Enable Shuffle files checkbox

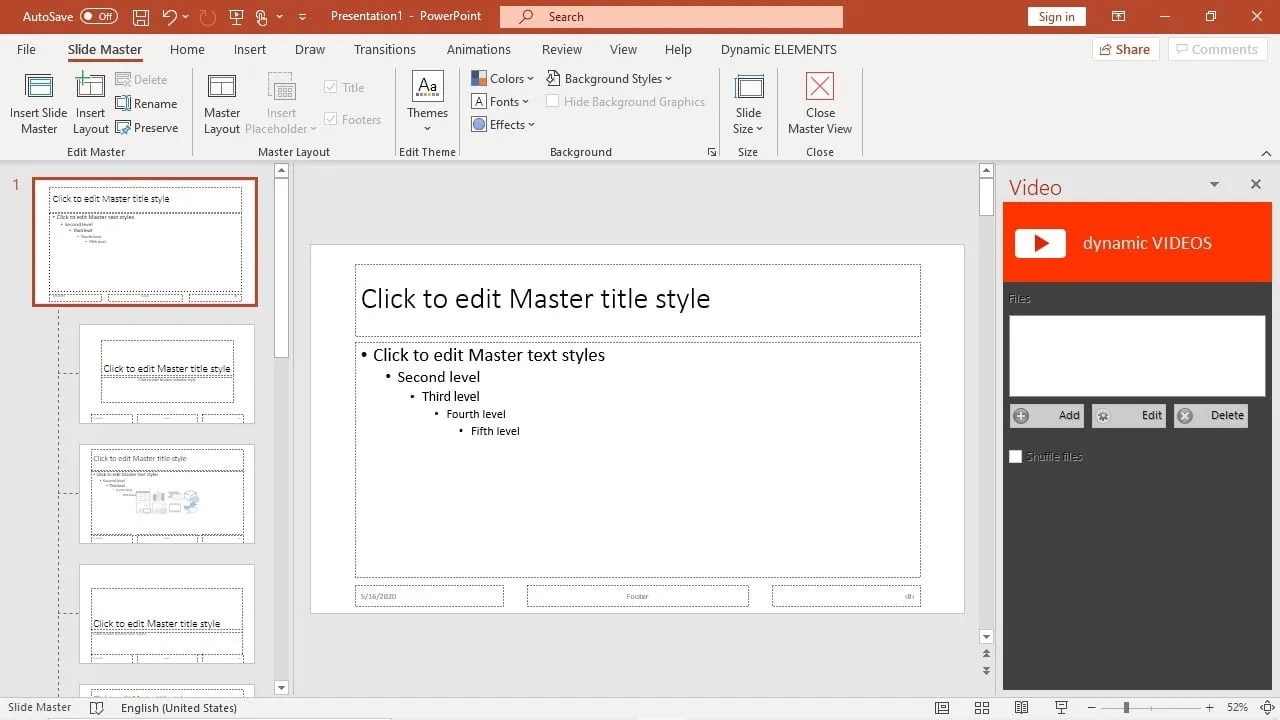tap(1016, 456)
